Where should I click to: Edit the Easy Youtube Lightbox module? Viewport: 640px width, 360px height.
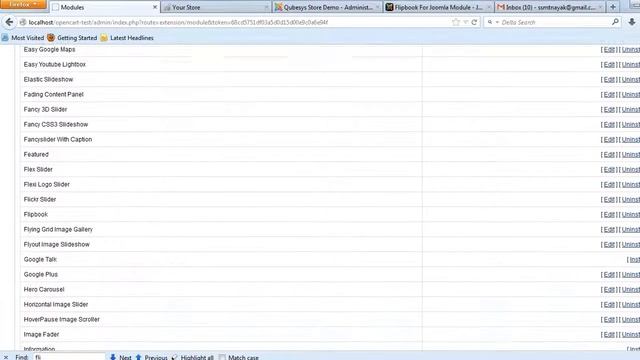pos(609,64)
